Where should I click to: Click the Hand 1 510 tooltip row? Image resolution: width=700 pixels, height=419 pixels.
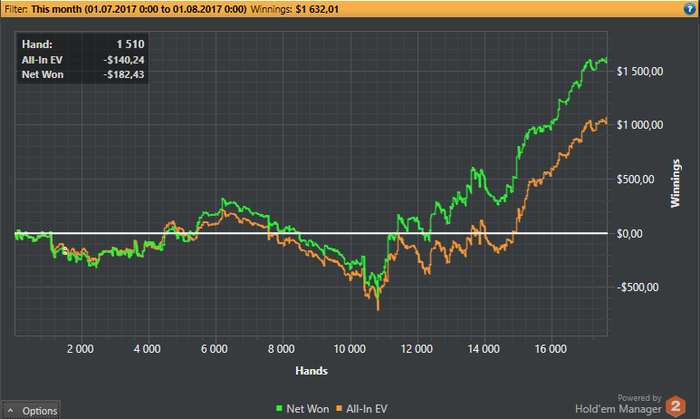coord(83,44)
